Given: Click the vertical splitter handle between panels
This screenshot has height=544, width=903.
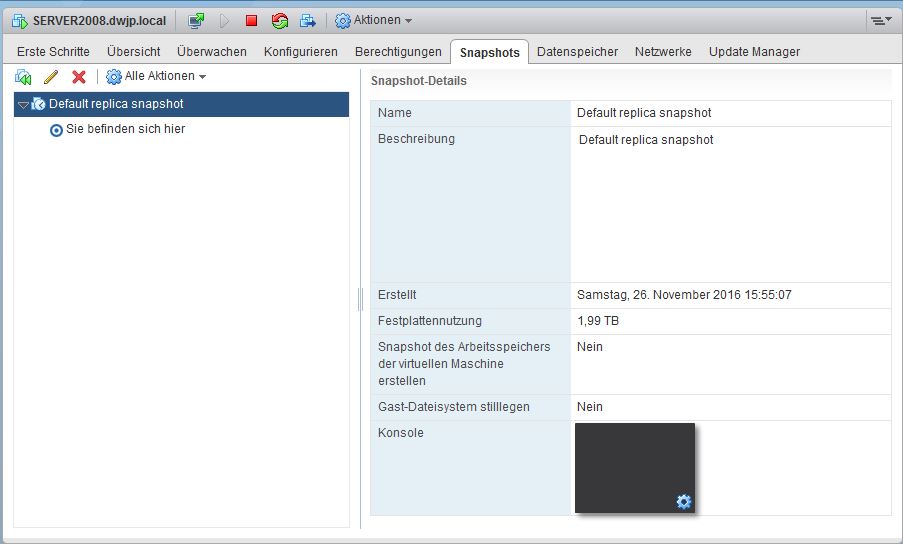Looking at the screenshot, I should (x=360, y=299).
